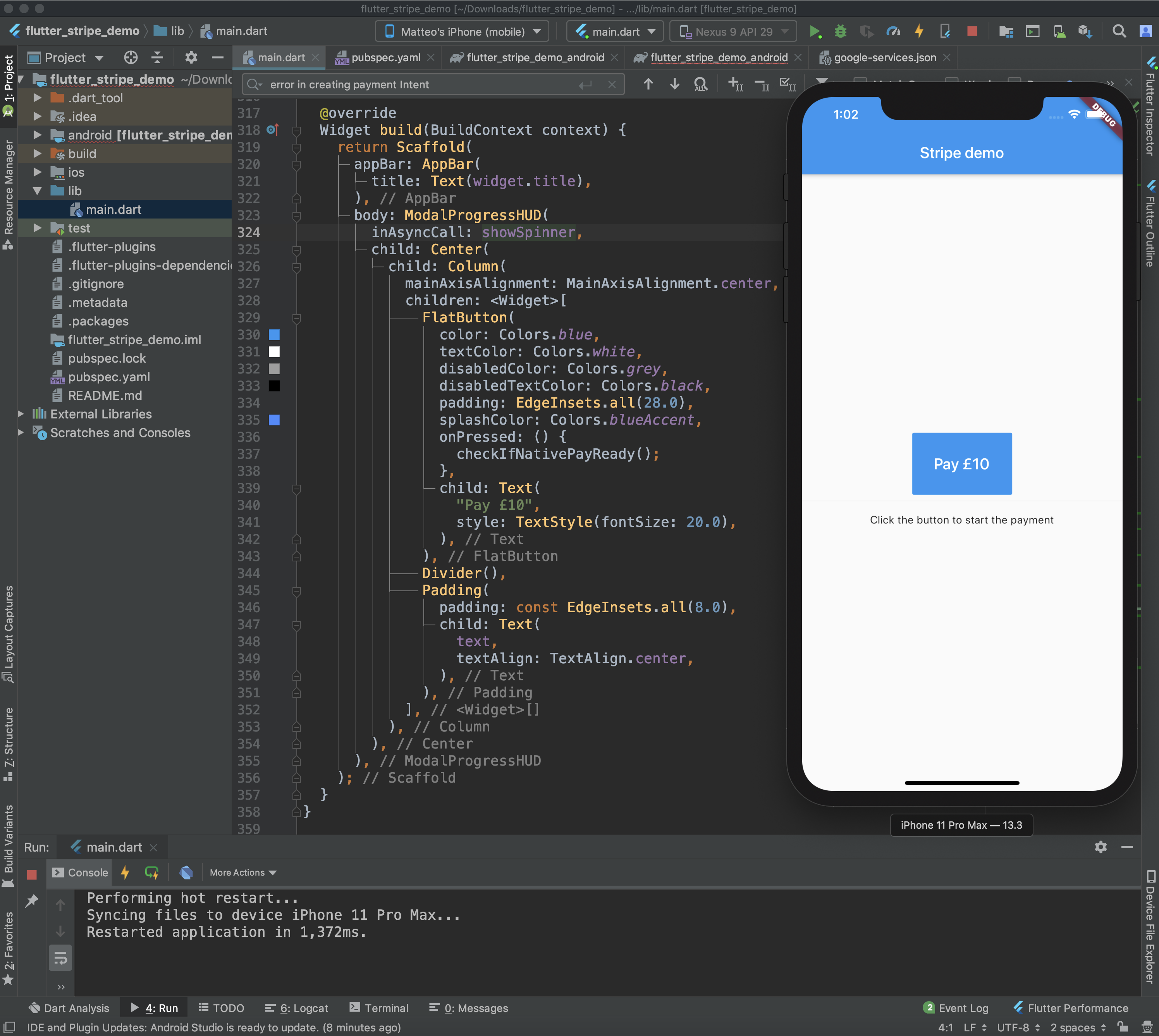1159x1036 pixels.
Task: Collapse the lib folder in Project tree
Action: pyautogui.click(x=38, y=191)
